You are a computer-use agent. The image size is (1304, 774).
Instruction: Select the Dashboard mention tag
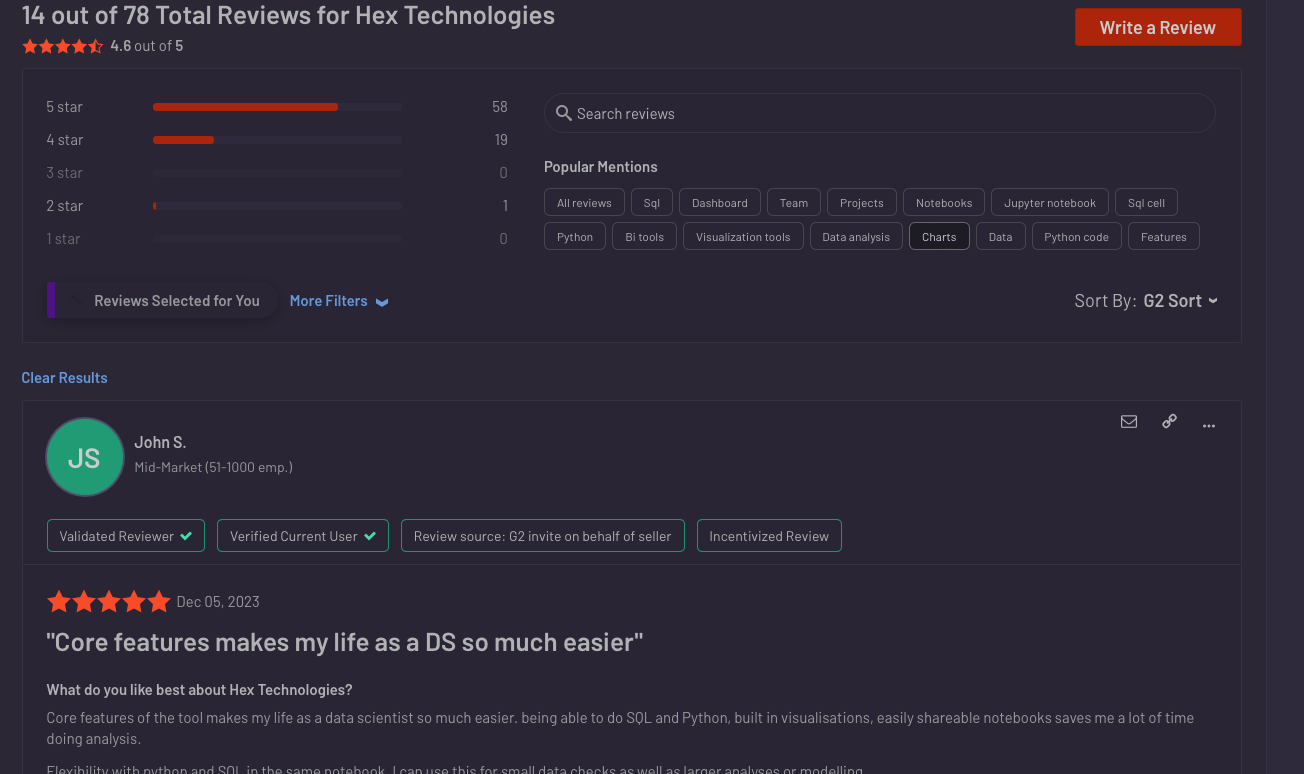[719, 203]
